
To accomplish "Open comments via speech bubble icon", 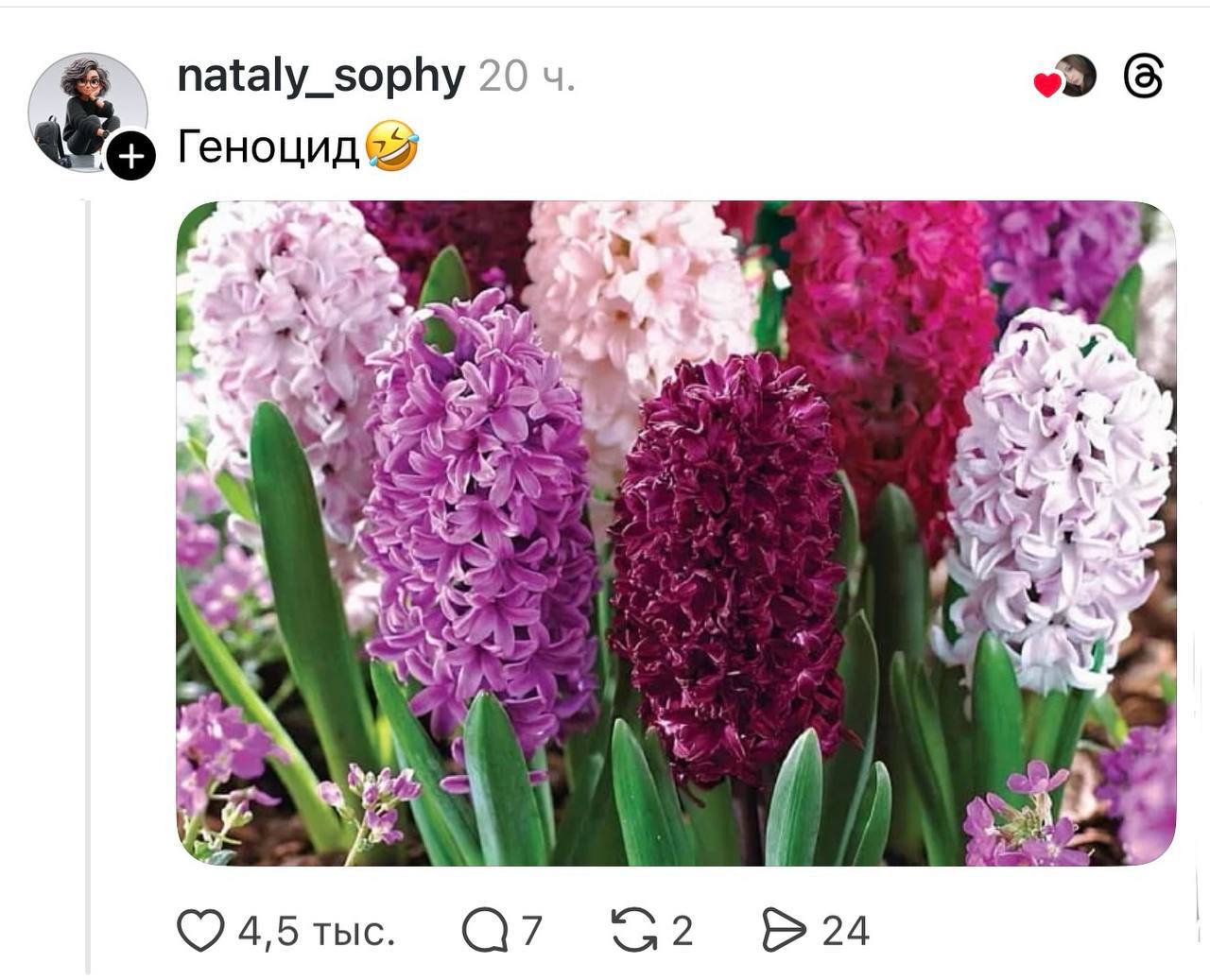I will pos(484,931).
